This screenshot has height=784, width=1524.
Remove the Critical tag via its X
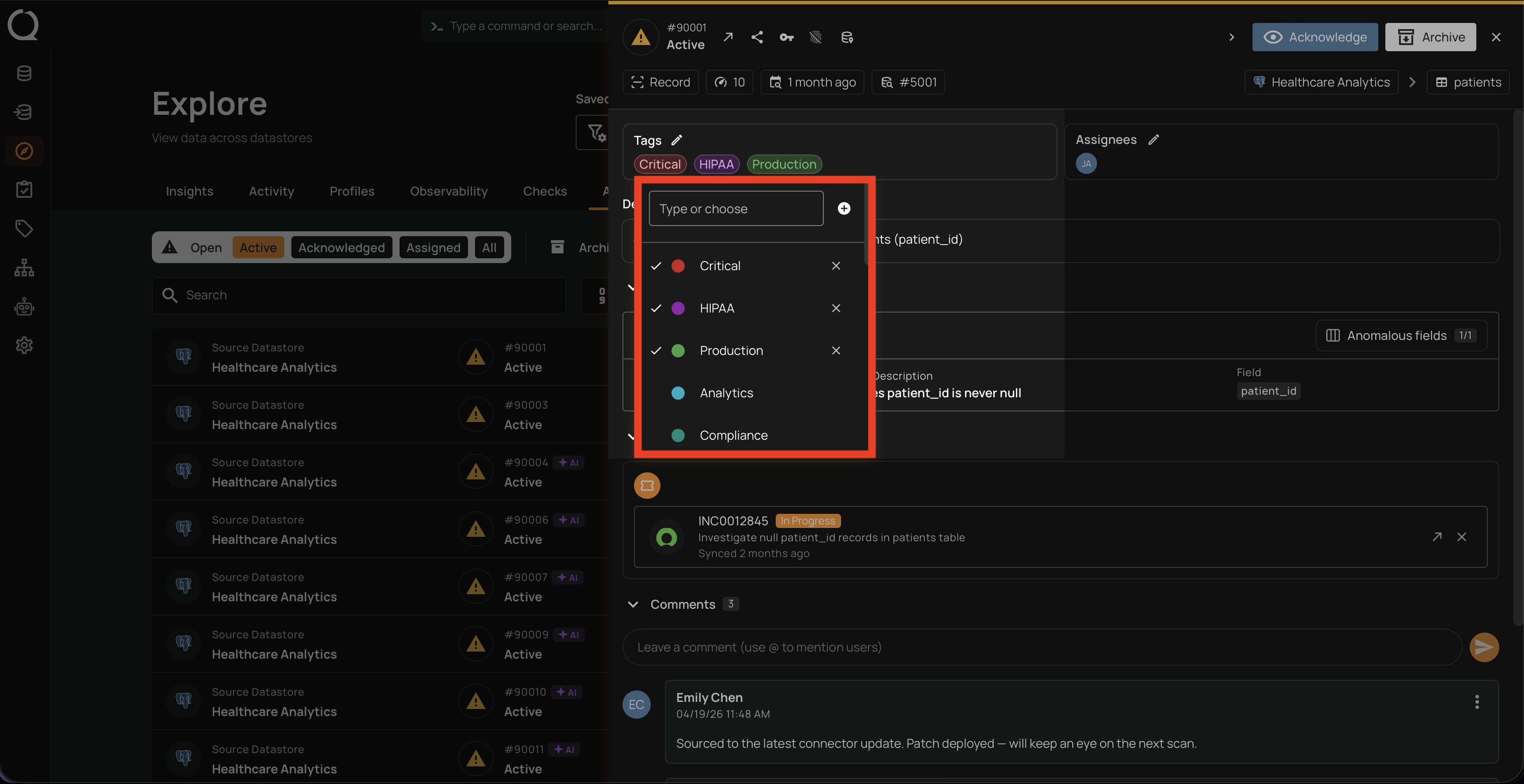pos(836,266)
